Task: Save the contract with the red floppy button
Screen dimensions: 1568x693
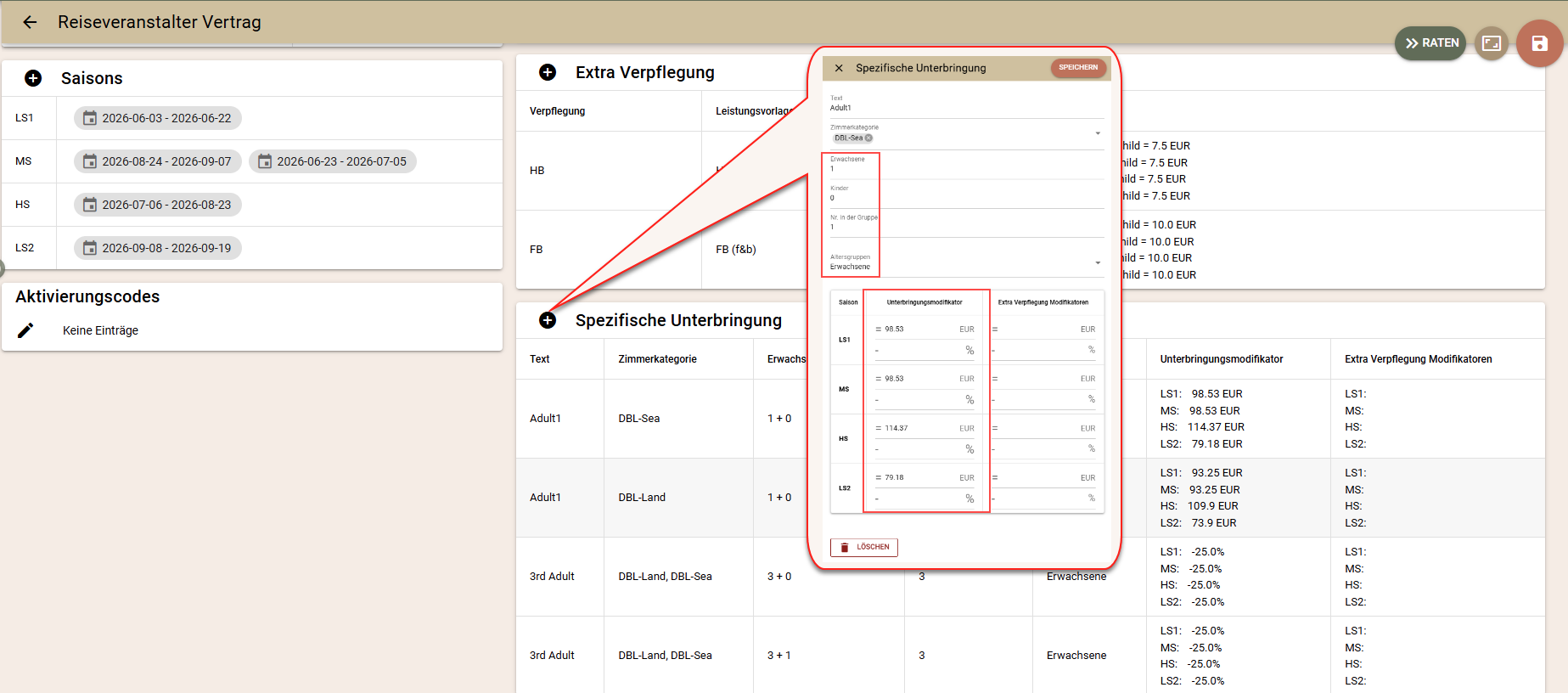Action: (1539, 43)
